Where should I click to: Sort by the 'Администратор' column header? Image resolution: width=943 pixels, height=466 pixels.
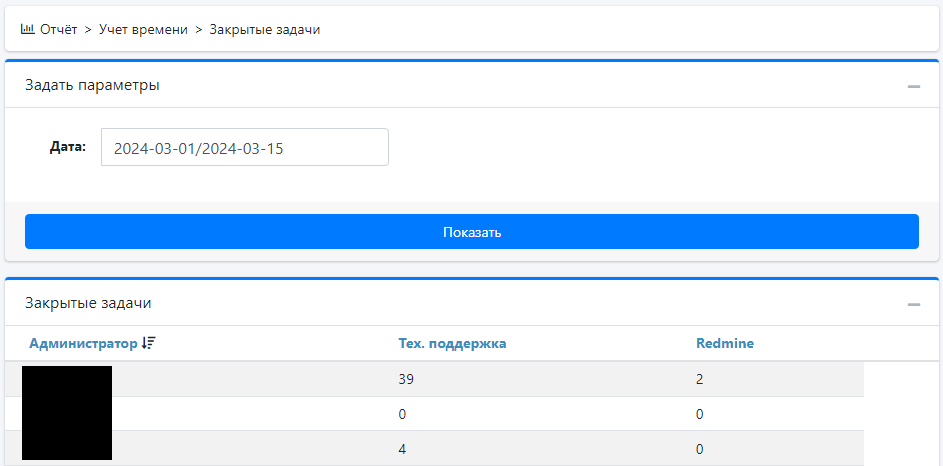[83, 343]
